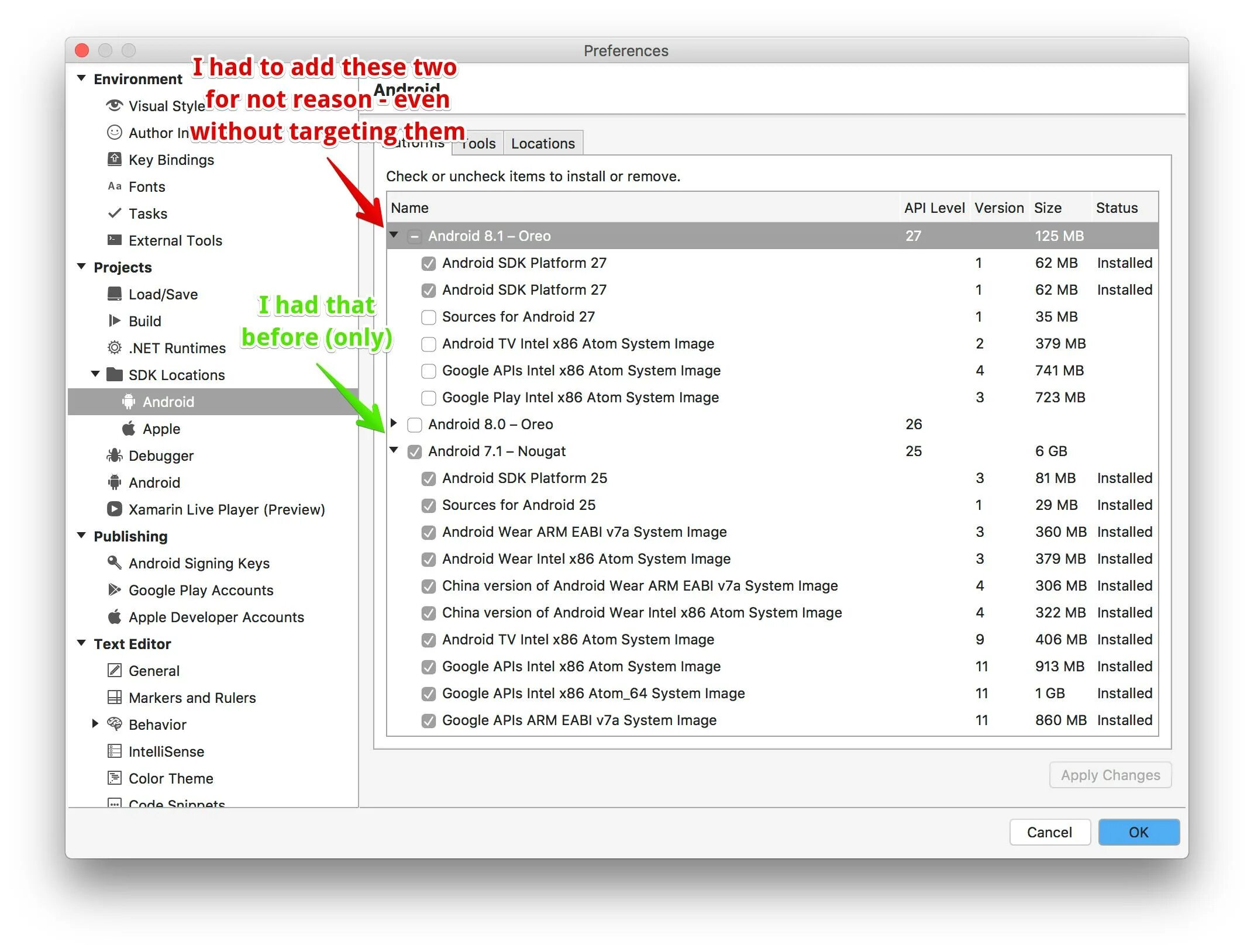The image size is (1254, 952).
Task: Click the Cancel button
Action: (x=1049, y=832)
